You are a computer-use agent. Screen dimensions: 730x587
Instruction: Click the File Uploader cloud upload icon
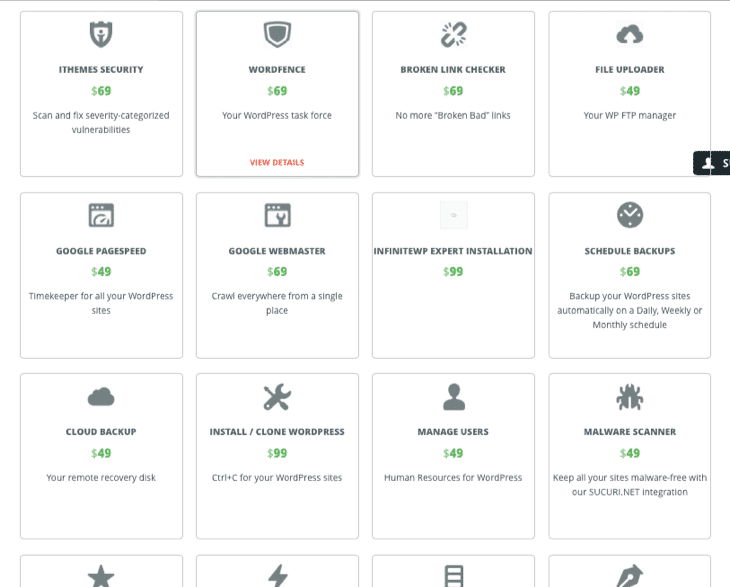pyautogui.click(x=629, y=34)
